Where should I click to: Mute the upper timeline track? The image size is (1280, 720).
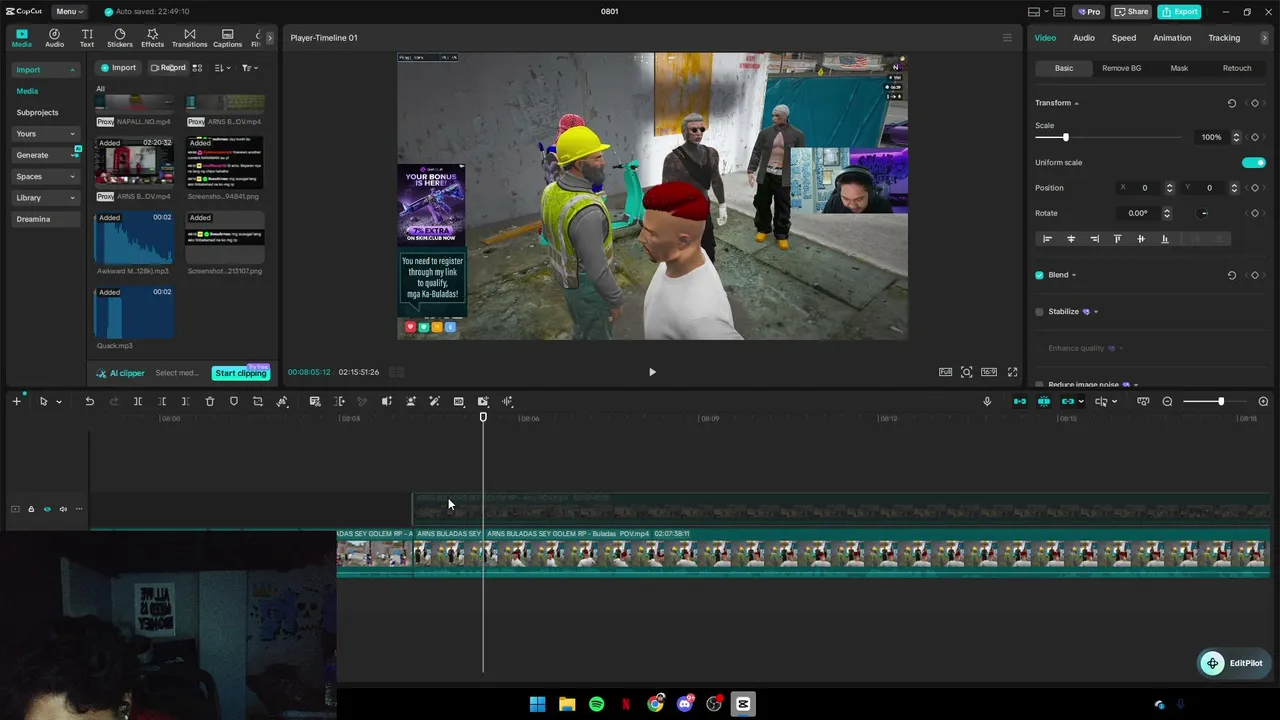point(63,509)
